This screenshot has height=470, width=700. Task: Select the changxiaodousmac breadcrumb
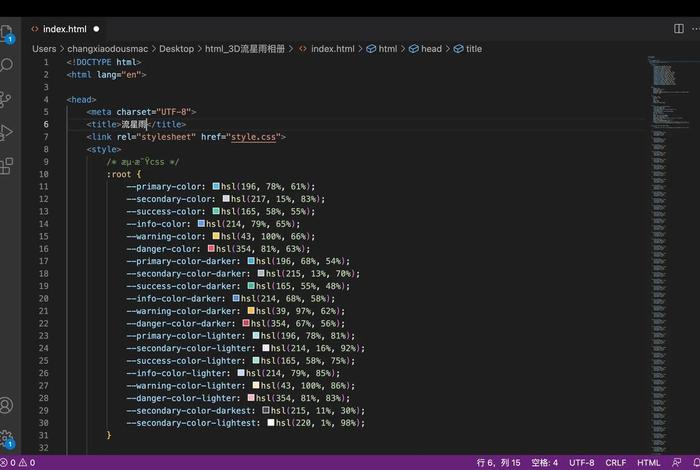pos(108,49)
